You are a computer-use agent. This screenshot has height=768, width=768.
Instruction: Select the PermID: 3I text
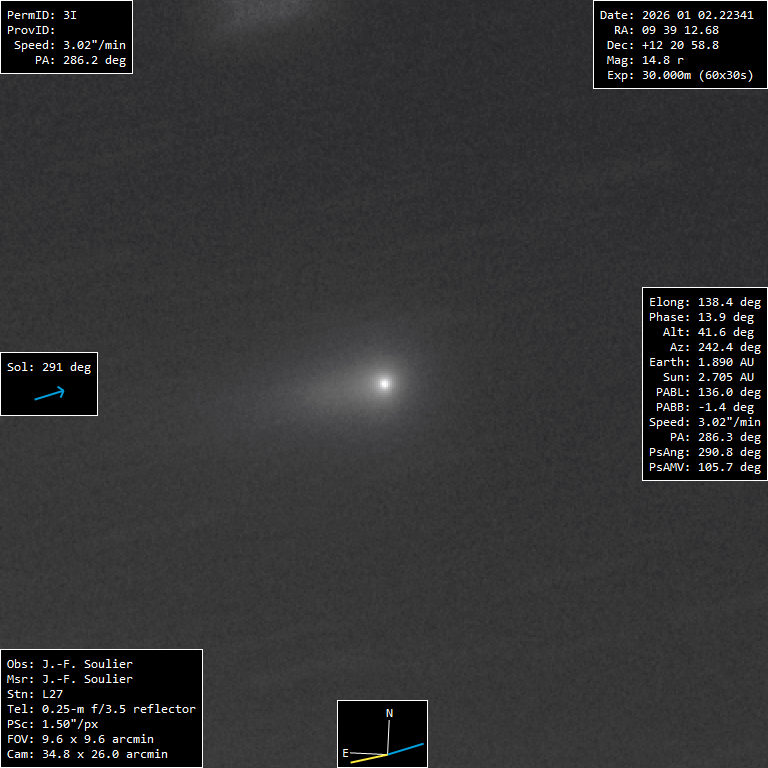(41, 15)
